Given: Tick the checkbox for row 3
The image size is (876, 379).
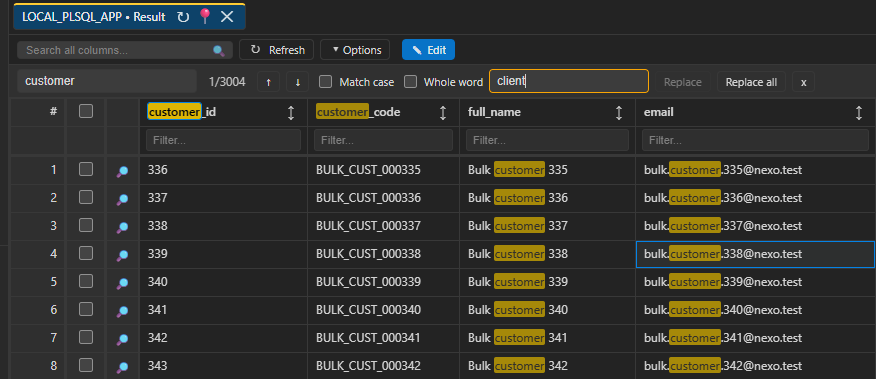Looking at the screenshot, I should pos(86,225).
